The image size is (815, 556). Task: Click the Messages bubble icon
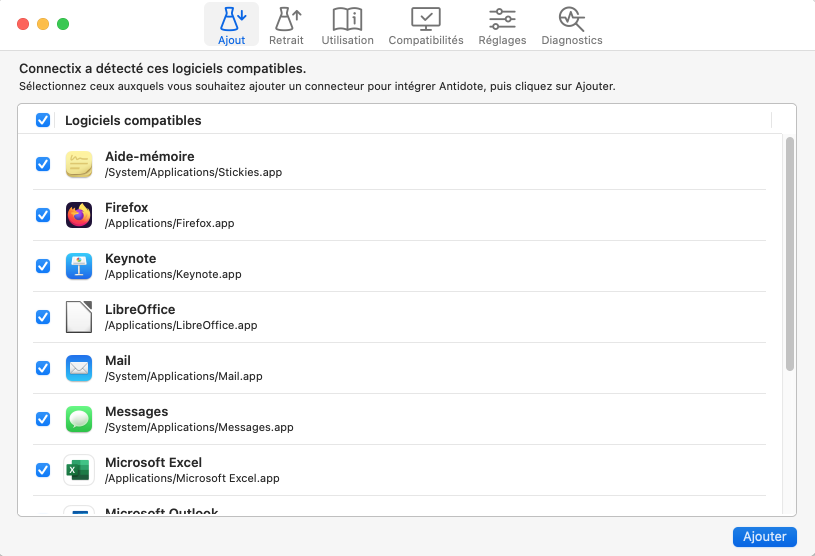click(x=79, y=419)
